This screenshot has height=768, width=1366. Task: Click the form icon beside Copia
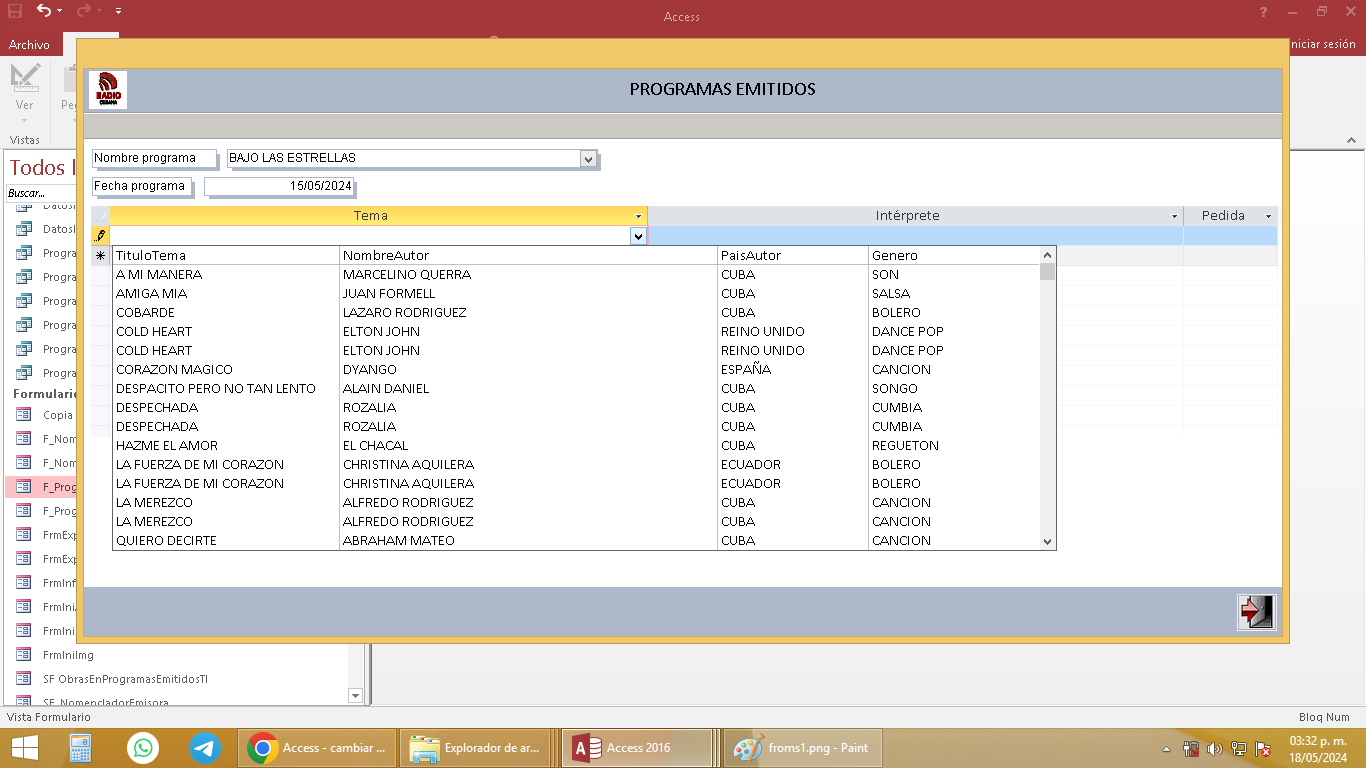tap(25, 415)
